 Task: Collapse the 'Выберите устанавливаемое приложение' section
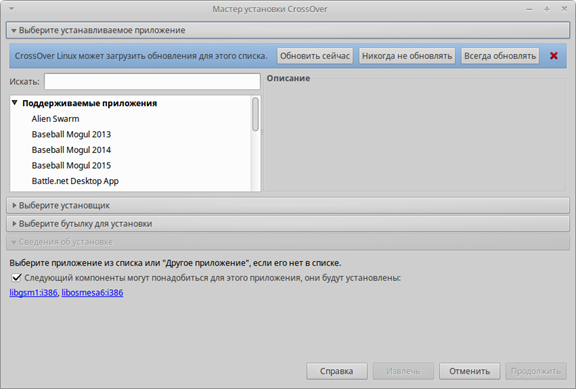point(288,30)
